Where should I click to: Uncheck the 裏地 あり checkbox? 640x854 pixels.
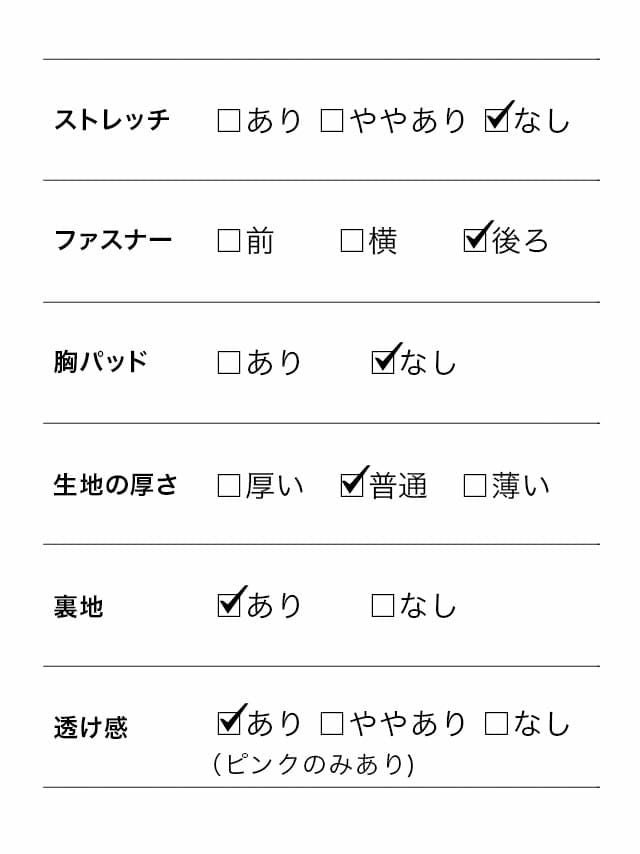click(229, 605)
